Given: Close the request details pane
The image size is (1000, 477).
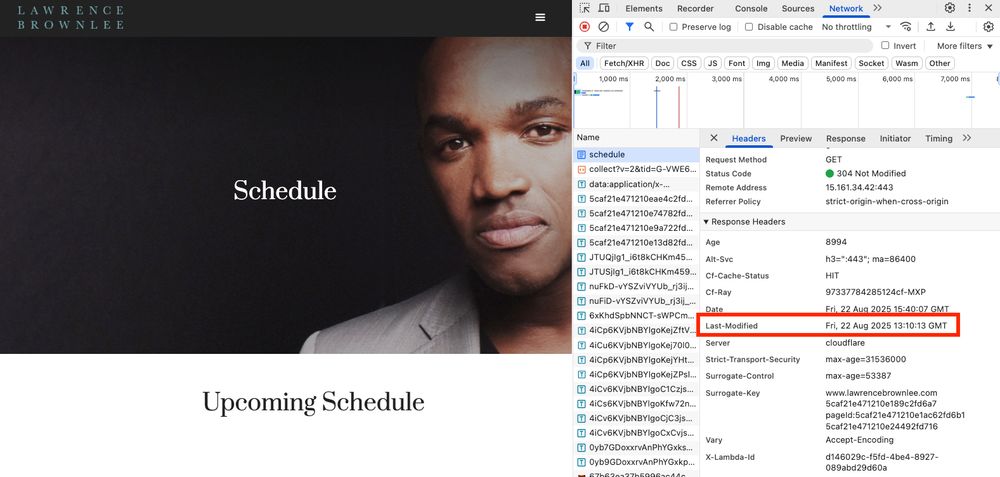Looking at the screenshot, I should (714, 138).
